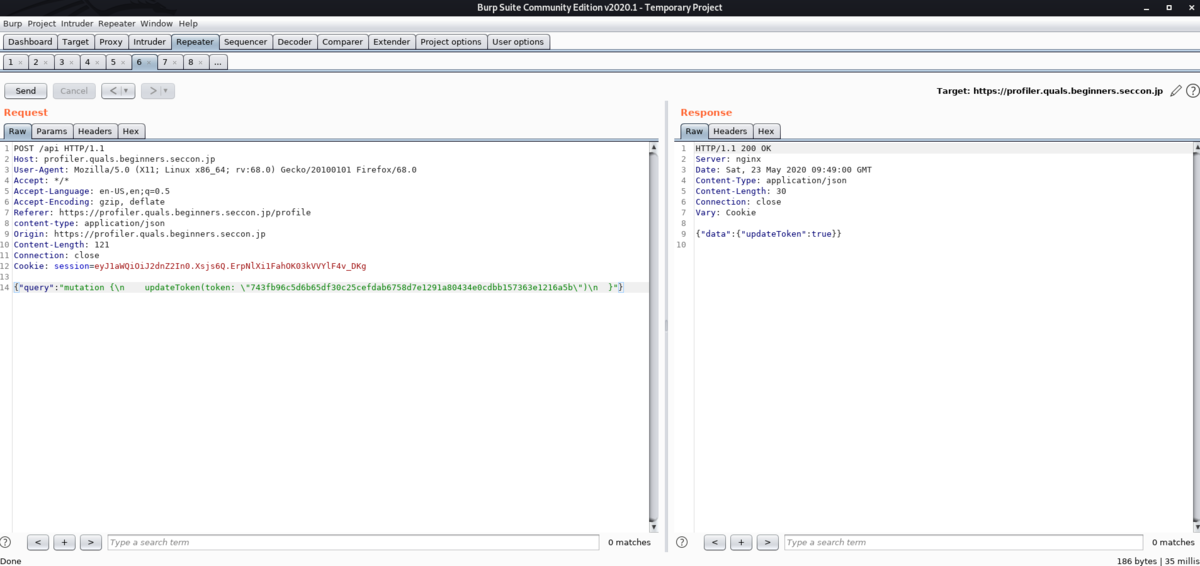Viewport: 1200px width, 566px height.
Task: Go back in request history
Action: (x=112, y=91)
